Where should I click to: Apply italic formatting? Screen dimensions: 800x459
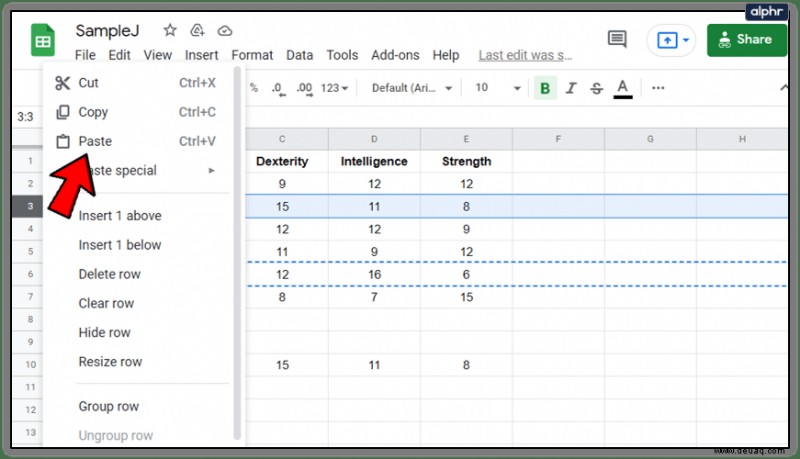point(571,88)
